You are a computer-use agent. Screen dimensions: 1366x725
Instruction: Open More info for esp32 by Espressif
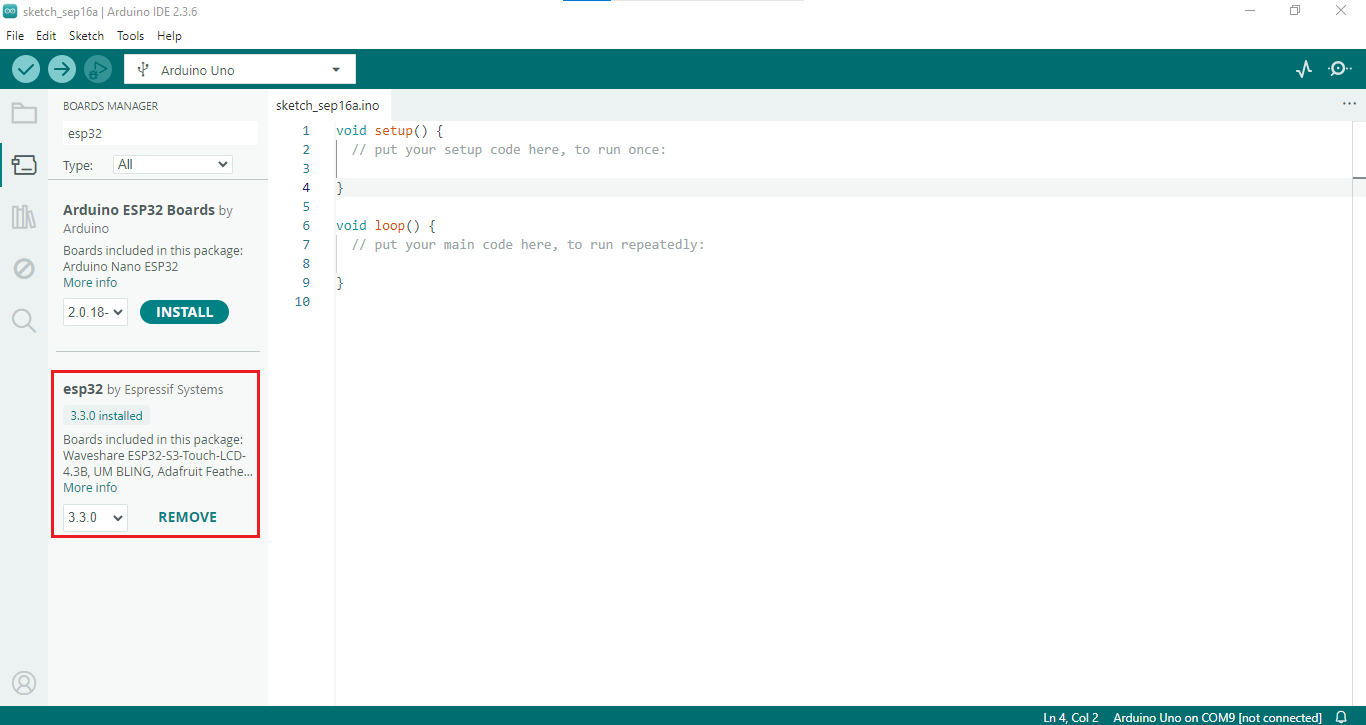(x=90, y=488)
